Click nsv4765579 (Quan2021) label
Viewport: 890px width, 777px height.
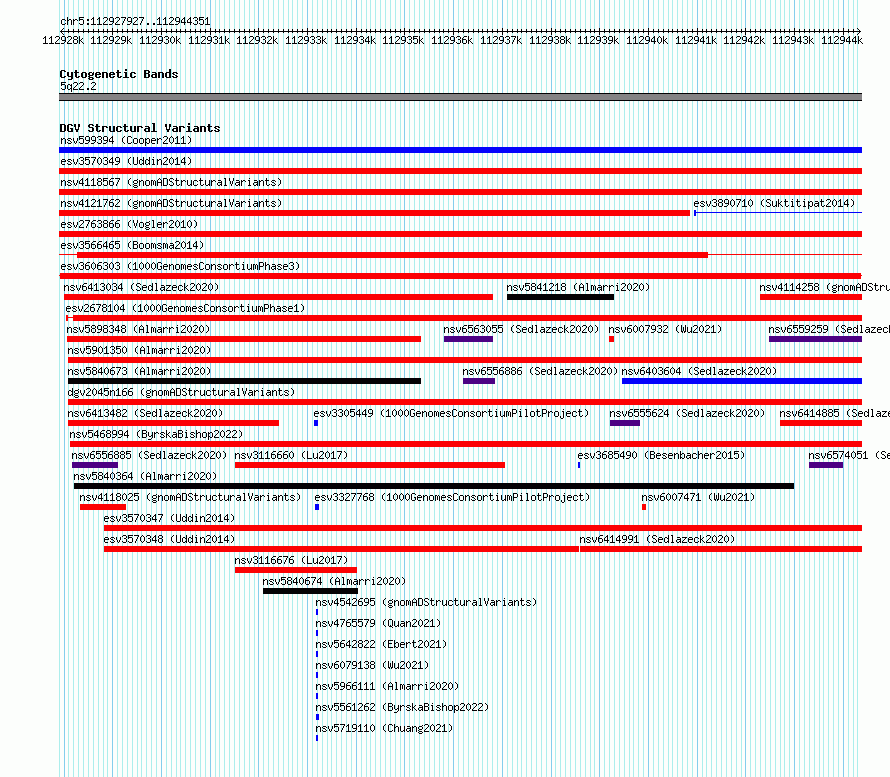click(378, 623)
